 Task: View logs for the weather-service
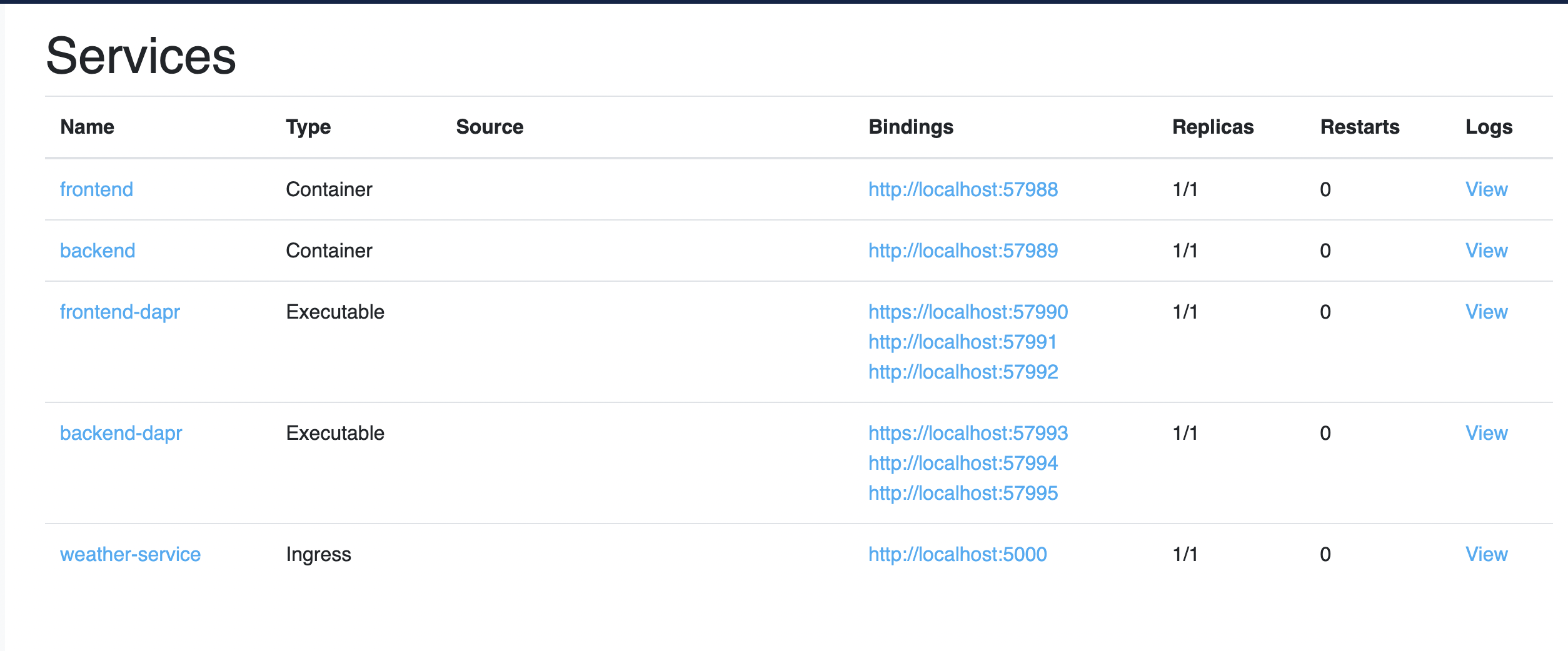1487,554
